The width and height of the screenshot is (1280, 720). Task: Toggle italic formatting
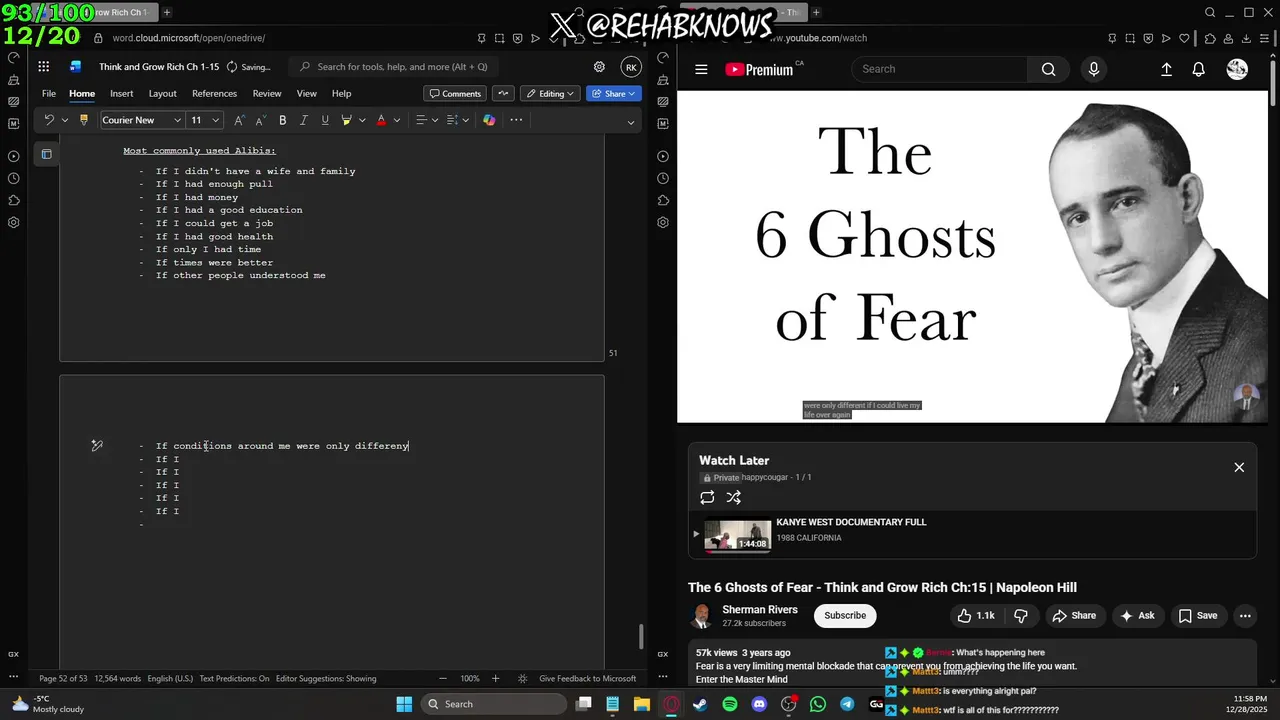tap(304, 120)
